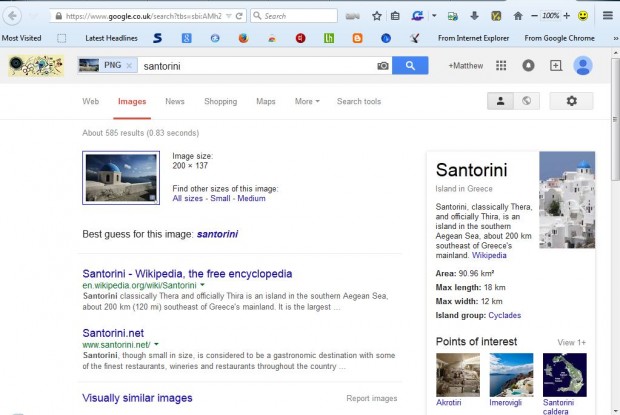Viewport: 620px width, 415px height.
Task: Click the blue Google search magnifier button
Action: [410, 65]
